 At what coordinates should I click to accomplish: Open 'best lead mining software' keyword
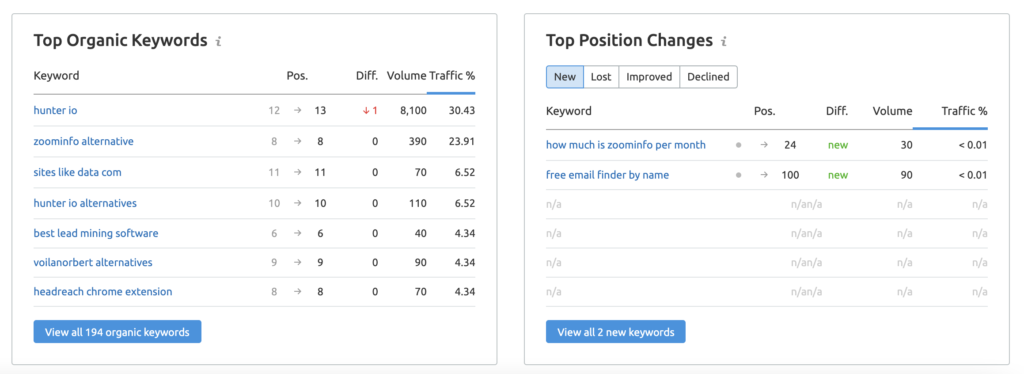[x=96, y=233]
